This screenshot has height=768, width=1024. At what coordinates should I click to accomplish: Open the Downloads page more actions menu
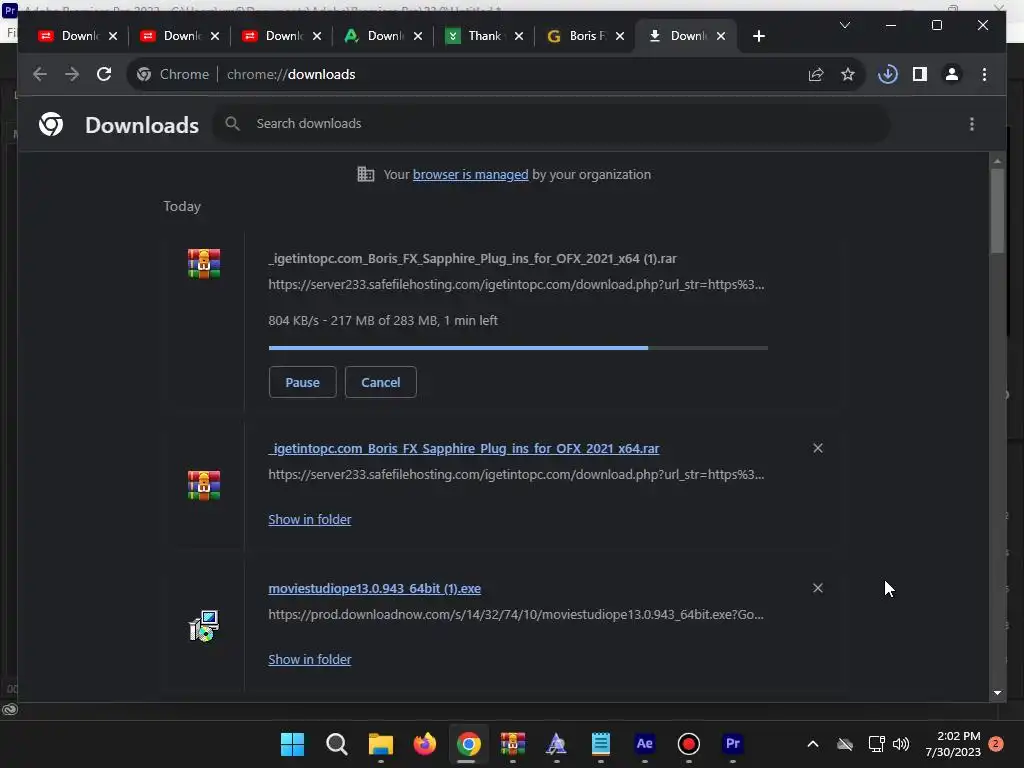[972, 124]
